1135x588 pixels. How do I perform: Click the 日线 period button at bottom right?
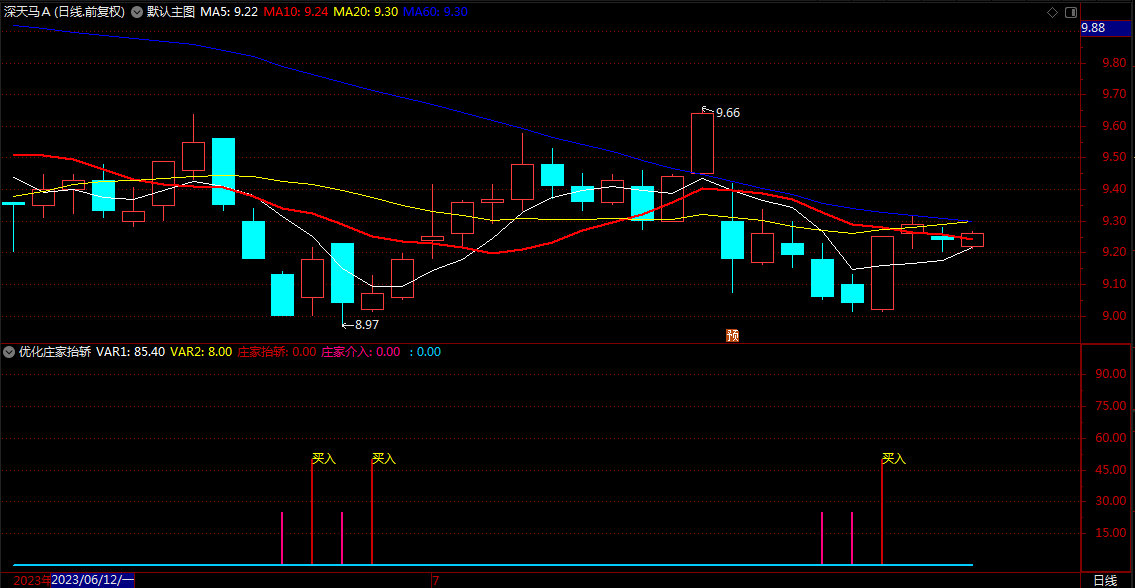[x=1105, y=580]
